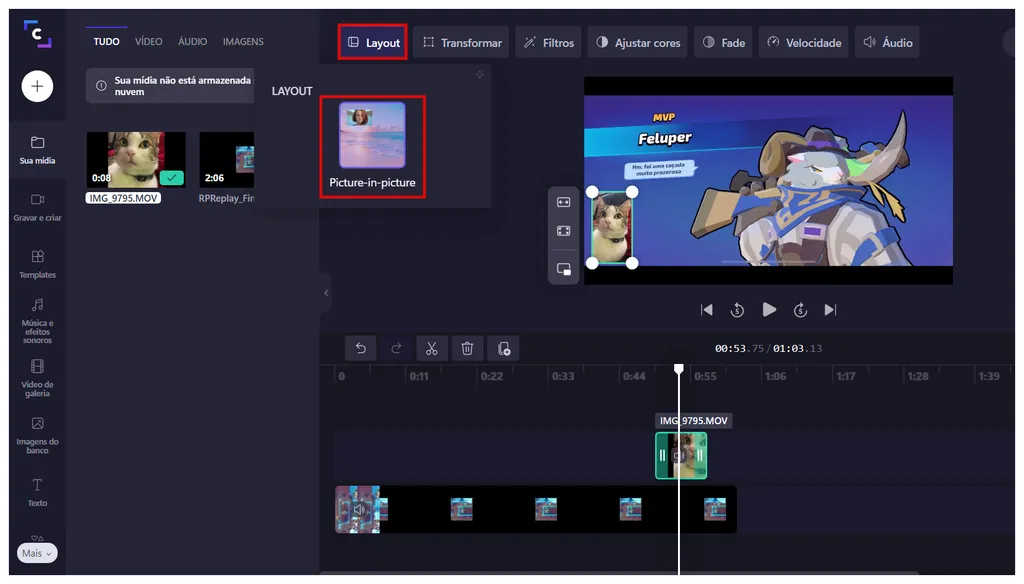Screen dimensions: 1024x584
Task: Click the fit-width icon beside preview
Action: pyautogui.click(x=564, y=203)
